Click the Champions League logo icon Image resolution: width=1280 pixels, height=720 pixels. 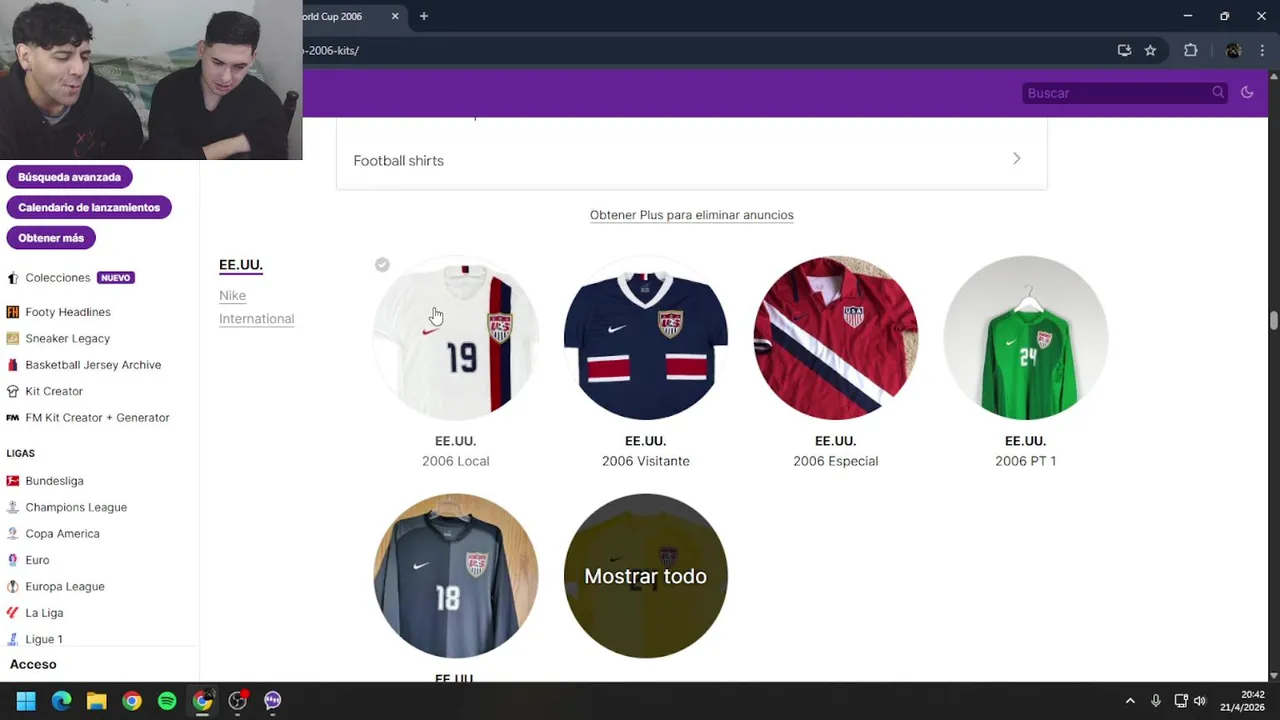click(13, 507)
